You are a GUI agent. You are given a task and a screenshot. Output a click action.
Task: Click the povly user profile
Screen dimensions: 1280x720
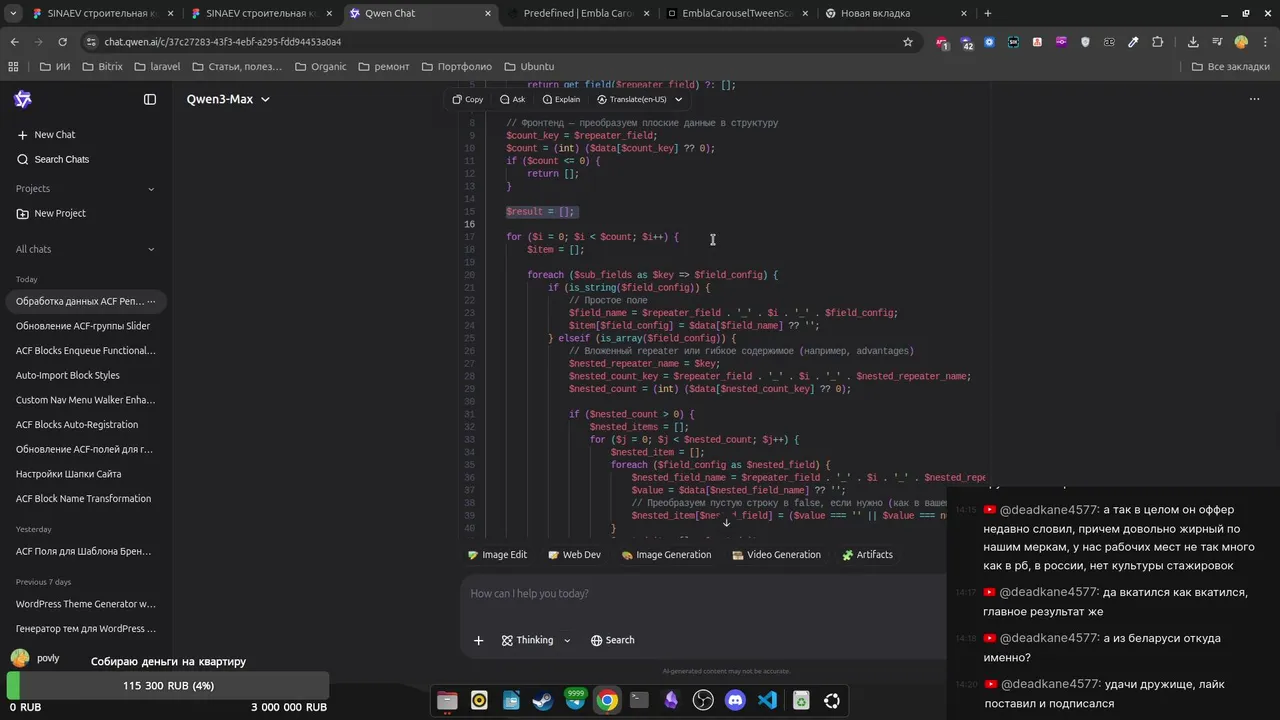coord(36,658)
